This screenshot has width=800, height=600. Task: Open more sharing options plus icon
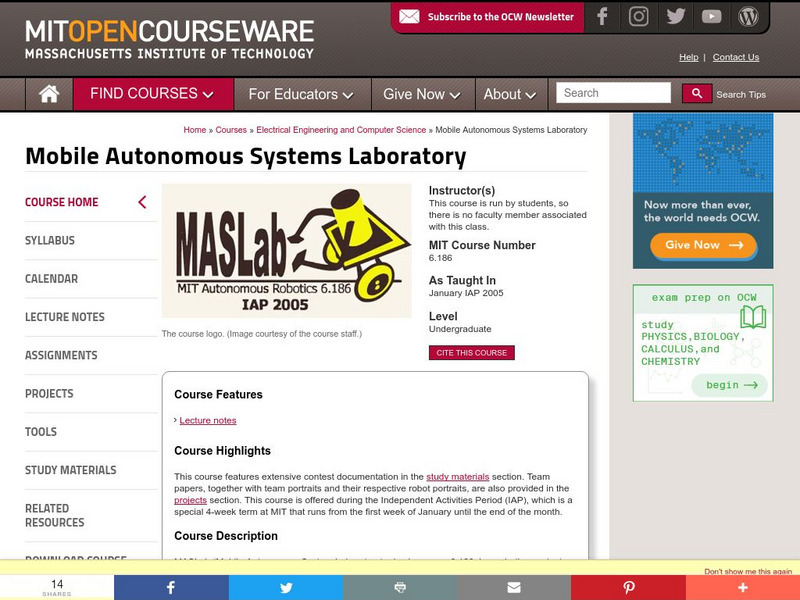click(x=743, y=587)
